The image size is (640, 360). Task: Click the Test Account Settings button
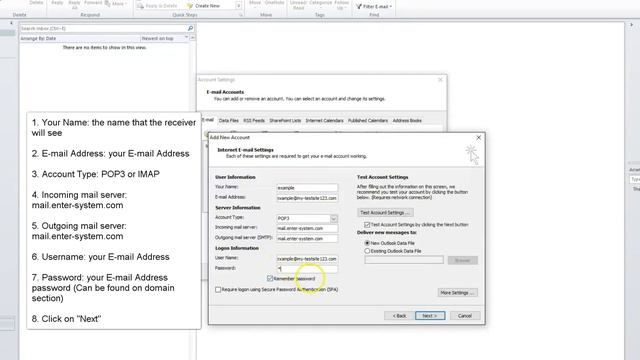pyautogui.click(x=385, y=213)
